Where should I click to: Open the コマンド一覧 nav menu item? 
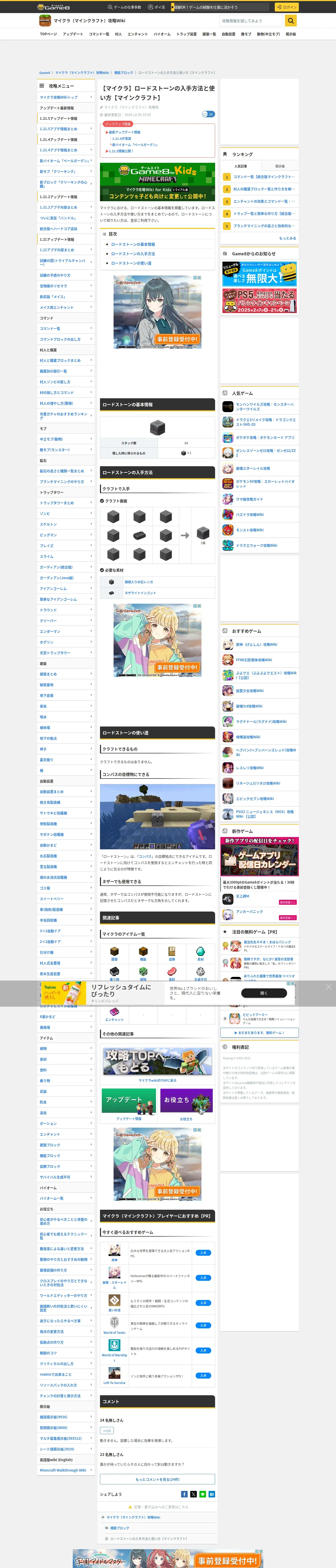click(99, 34)
